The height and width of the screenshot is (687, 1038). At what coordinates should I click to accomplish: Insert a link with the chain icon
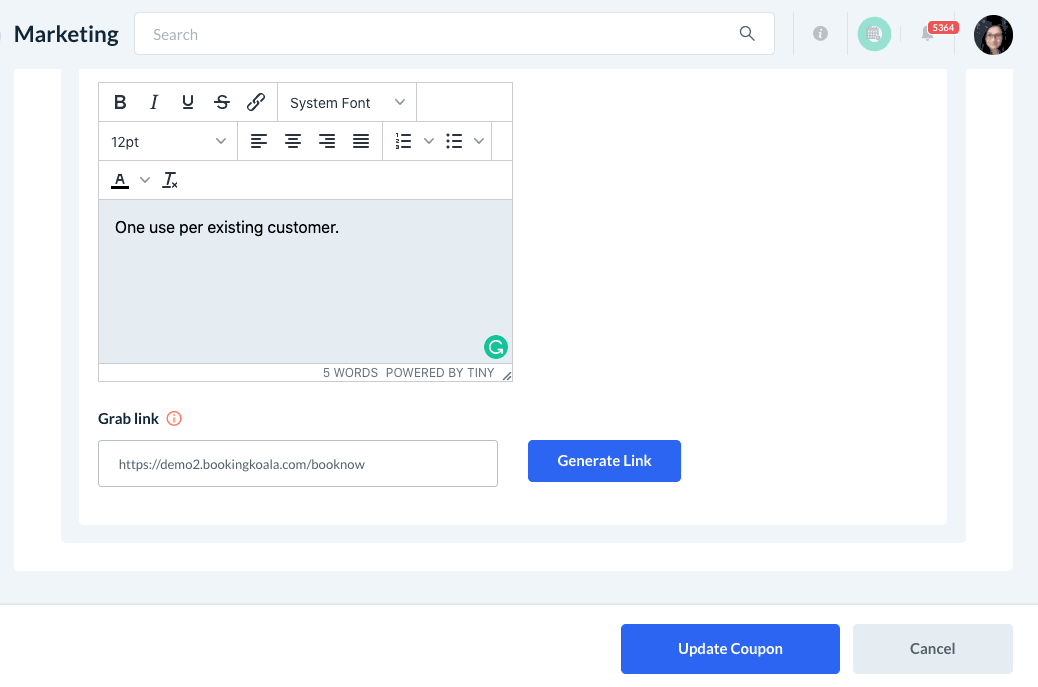coord(256,102)
